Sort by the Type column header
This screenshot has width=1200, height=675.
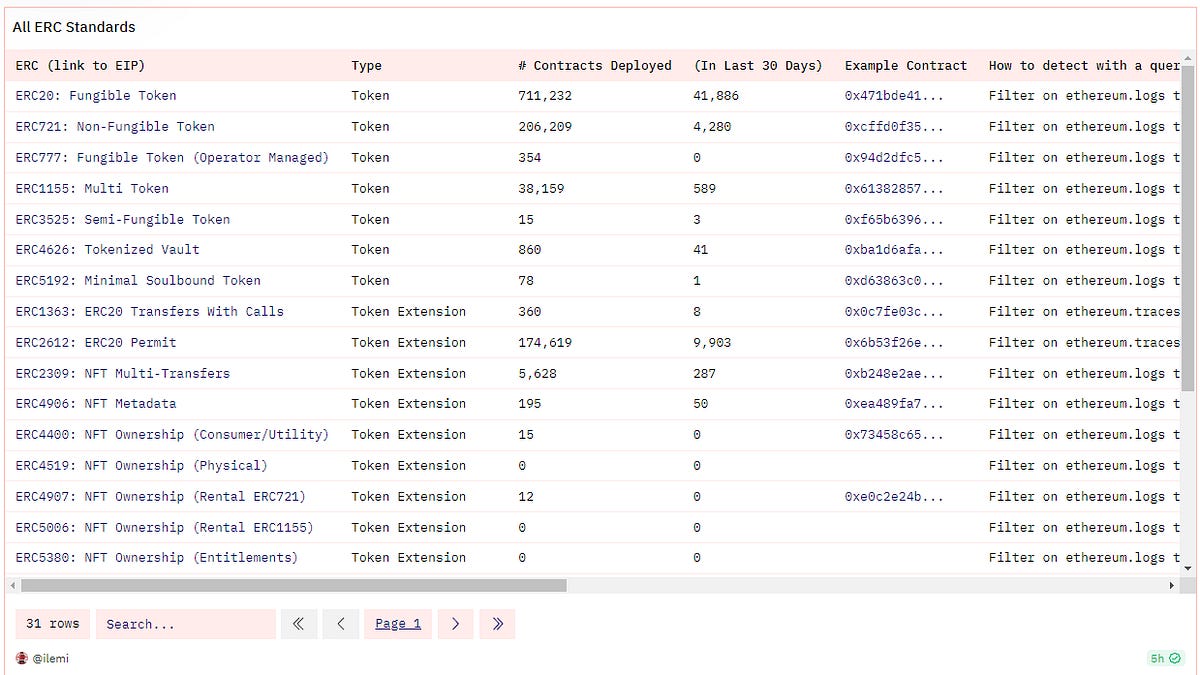coord(367,66)
